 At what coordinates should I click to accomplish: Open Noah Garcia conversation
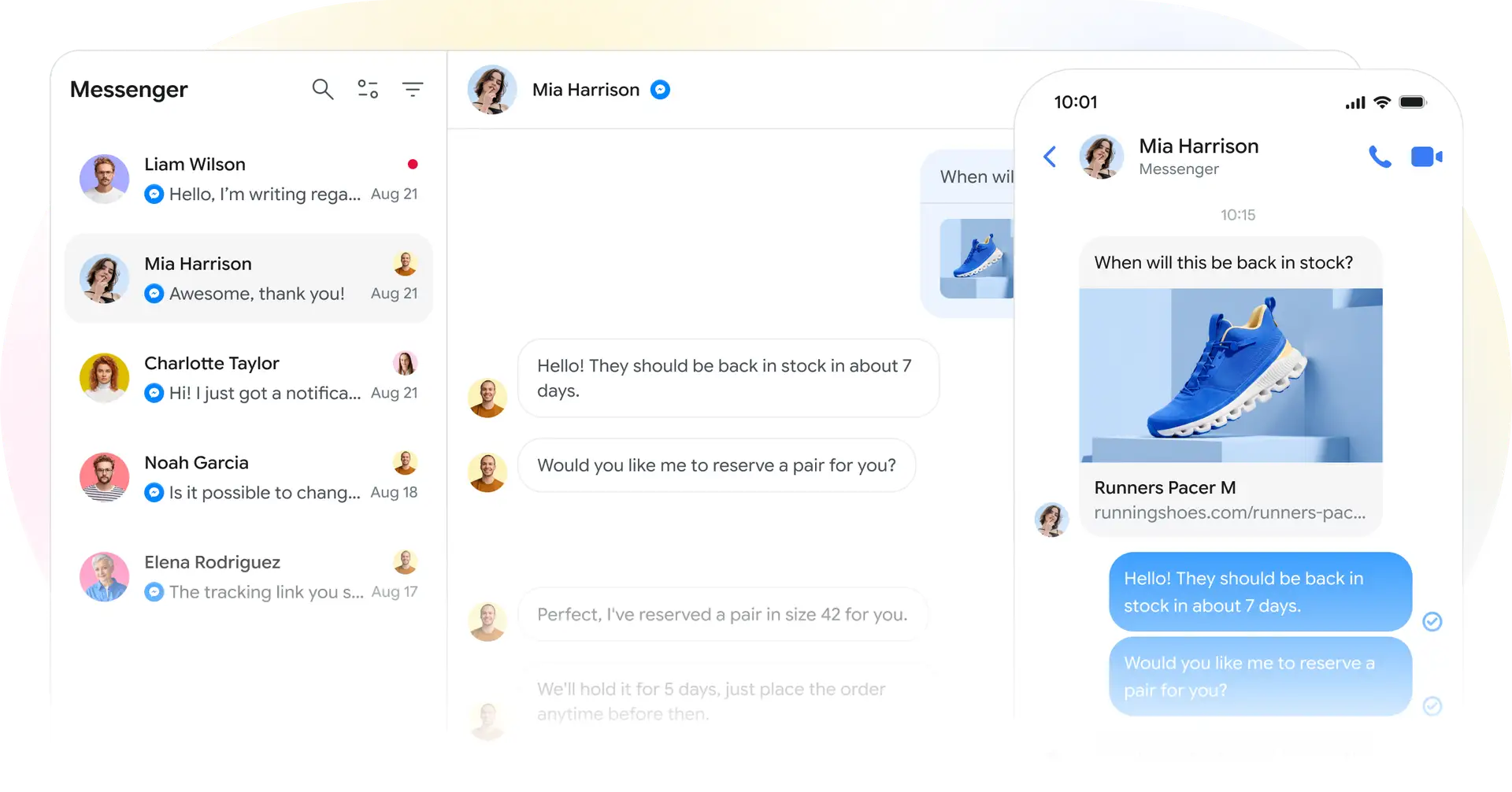point(249,477)
